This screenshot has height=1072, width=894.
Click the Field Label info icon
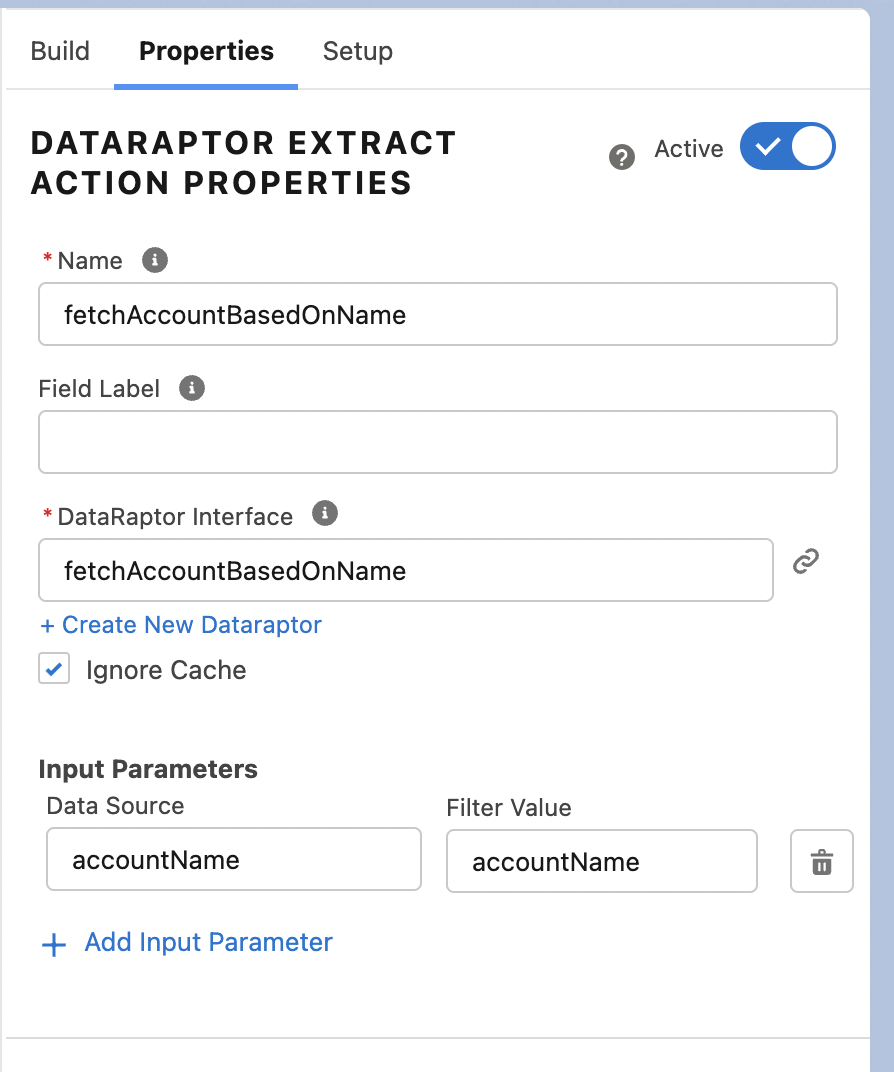[191, 388]
